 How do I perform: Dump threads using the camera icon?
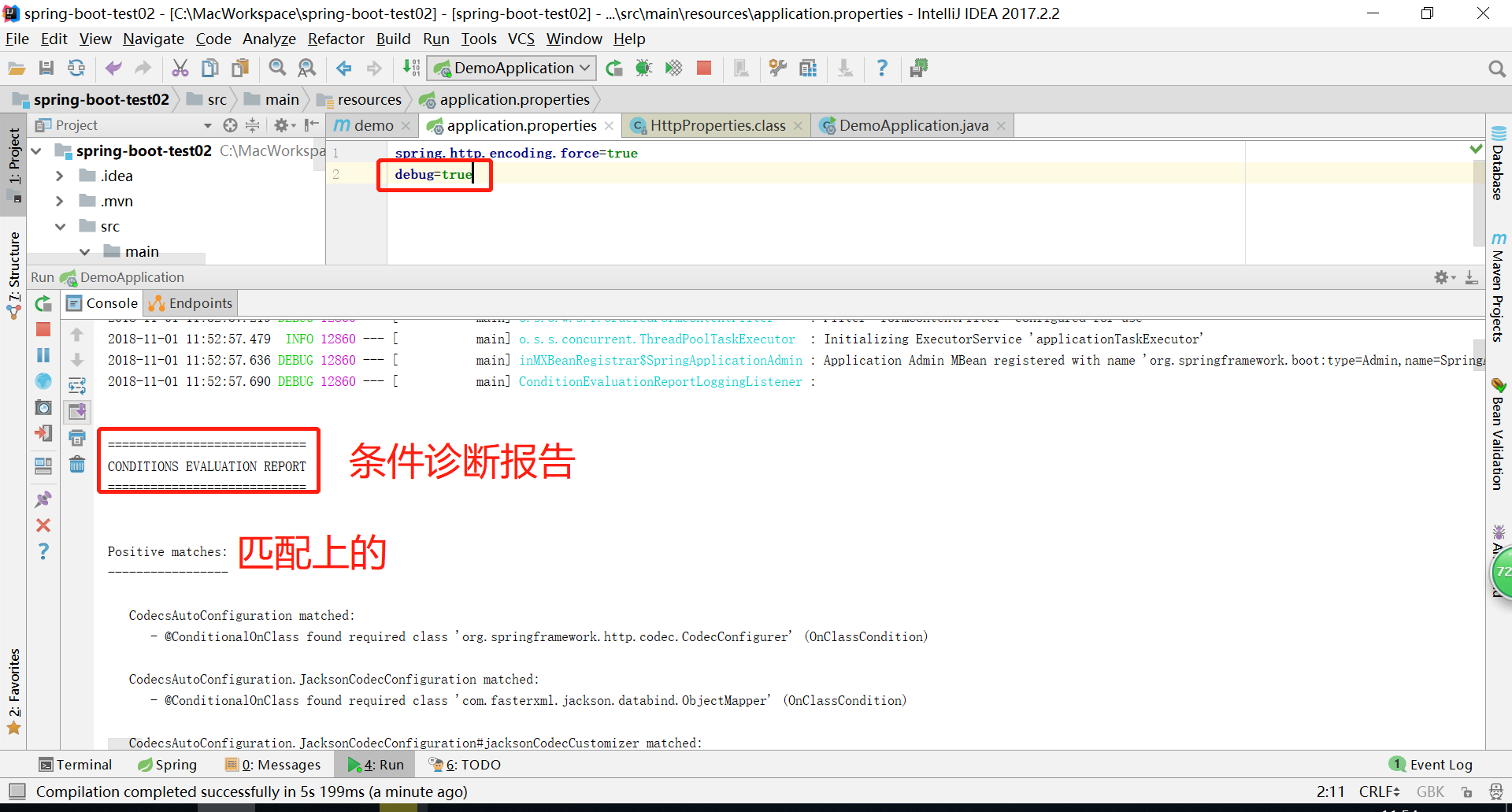(x=43, y=407)
